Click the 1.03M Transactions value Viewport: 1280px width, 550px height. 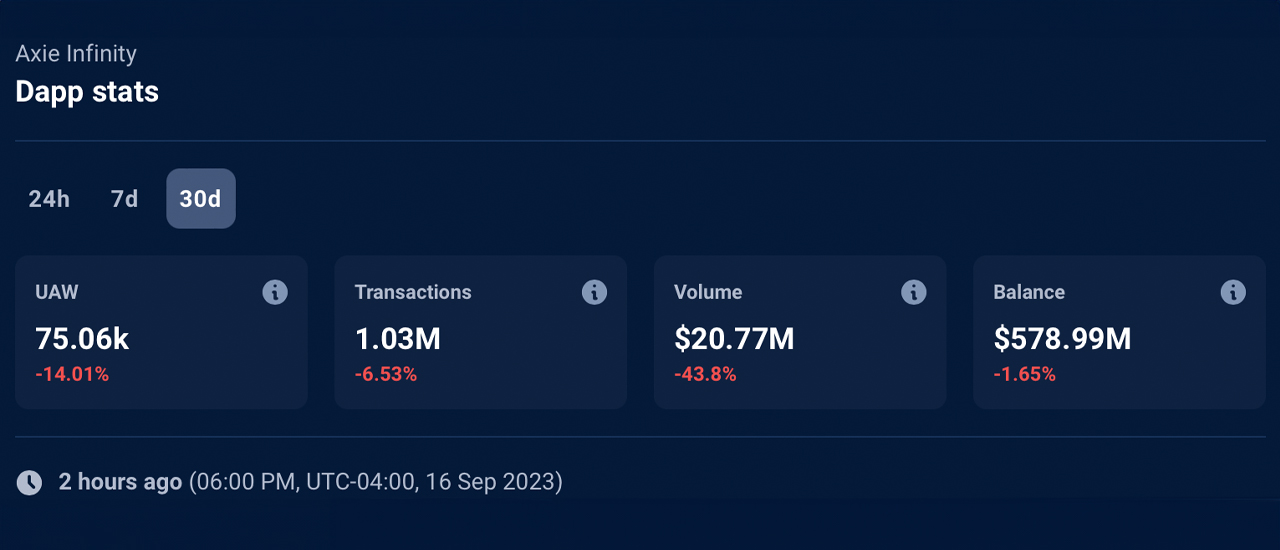pos(397,339)
